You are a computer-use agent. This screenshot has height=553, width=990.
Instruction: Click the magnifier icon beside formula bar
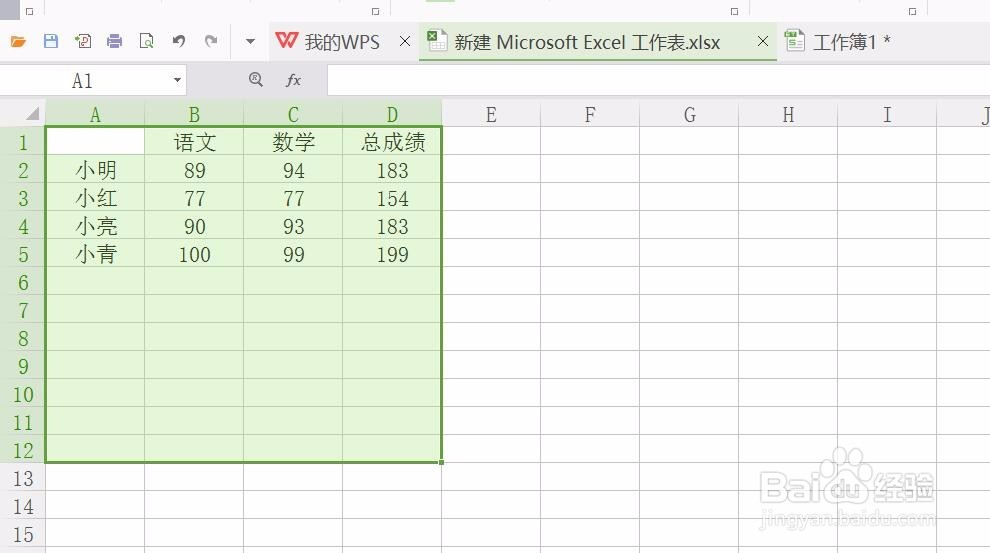click(256, 80)
